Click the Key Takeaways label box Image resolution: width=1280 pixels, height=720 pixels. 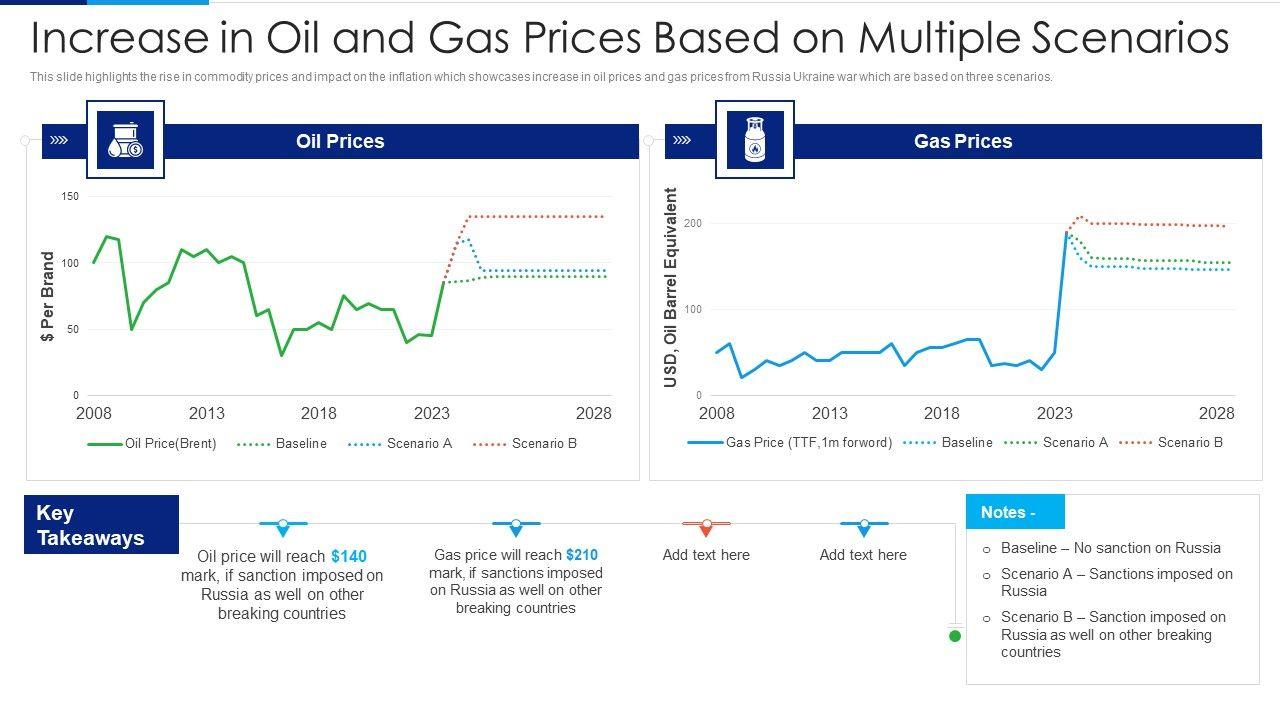(101, 525)
